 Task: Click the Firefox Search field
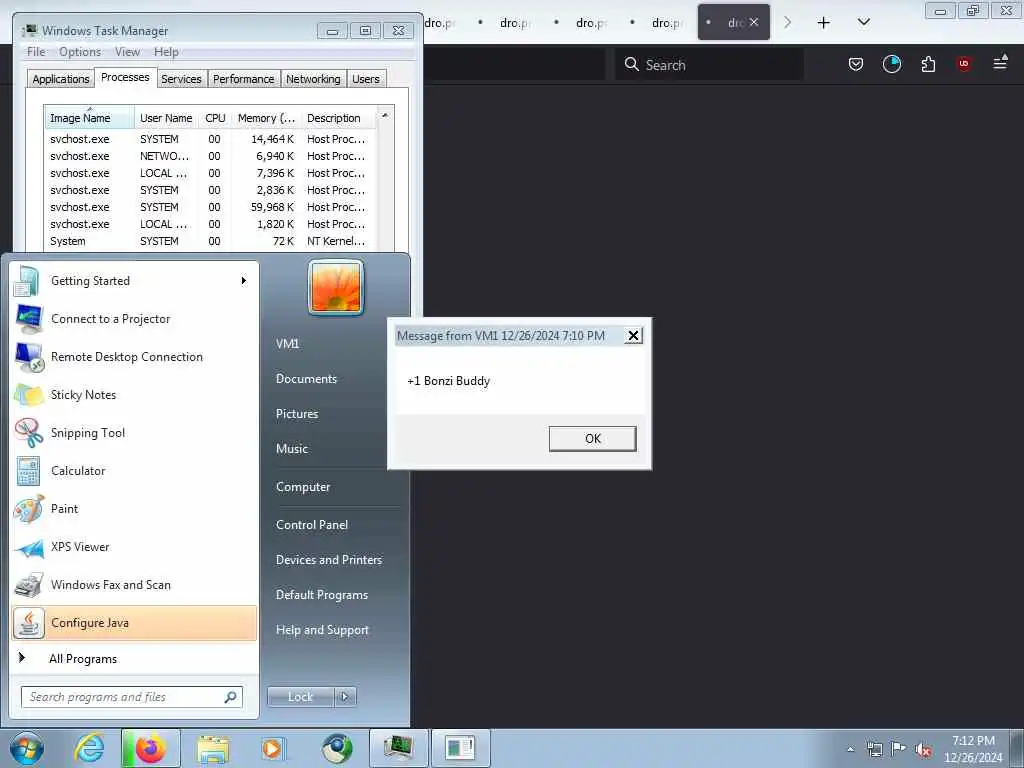click(709, 65)
